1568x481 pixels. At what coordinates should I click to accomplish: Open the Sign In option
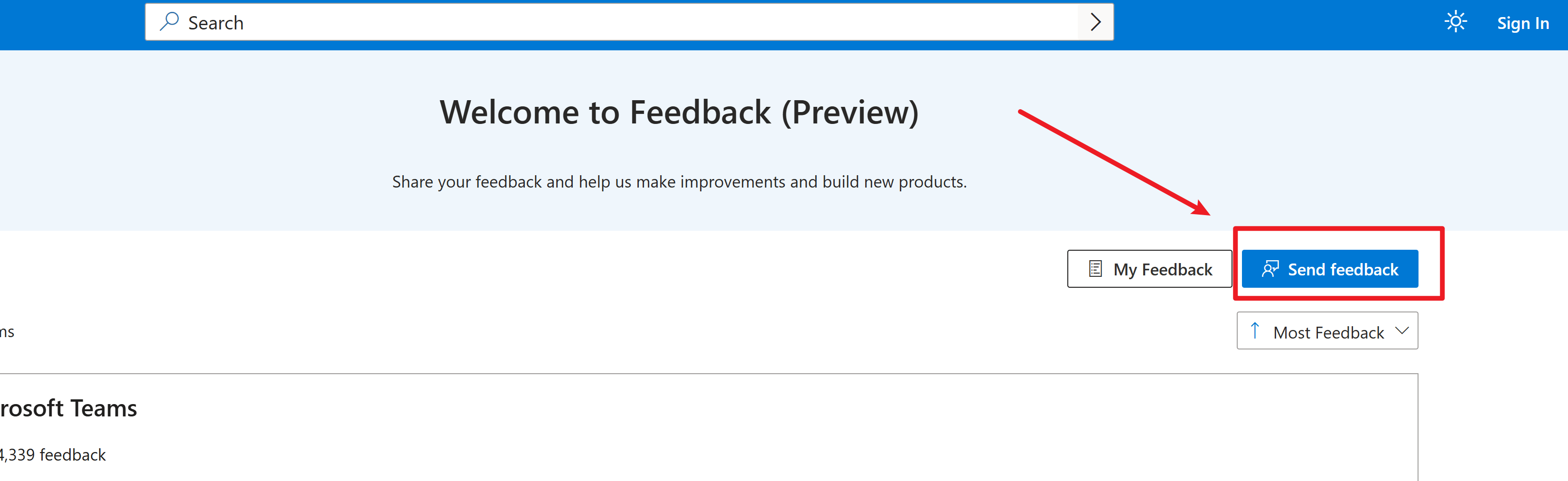[1522, 23]
